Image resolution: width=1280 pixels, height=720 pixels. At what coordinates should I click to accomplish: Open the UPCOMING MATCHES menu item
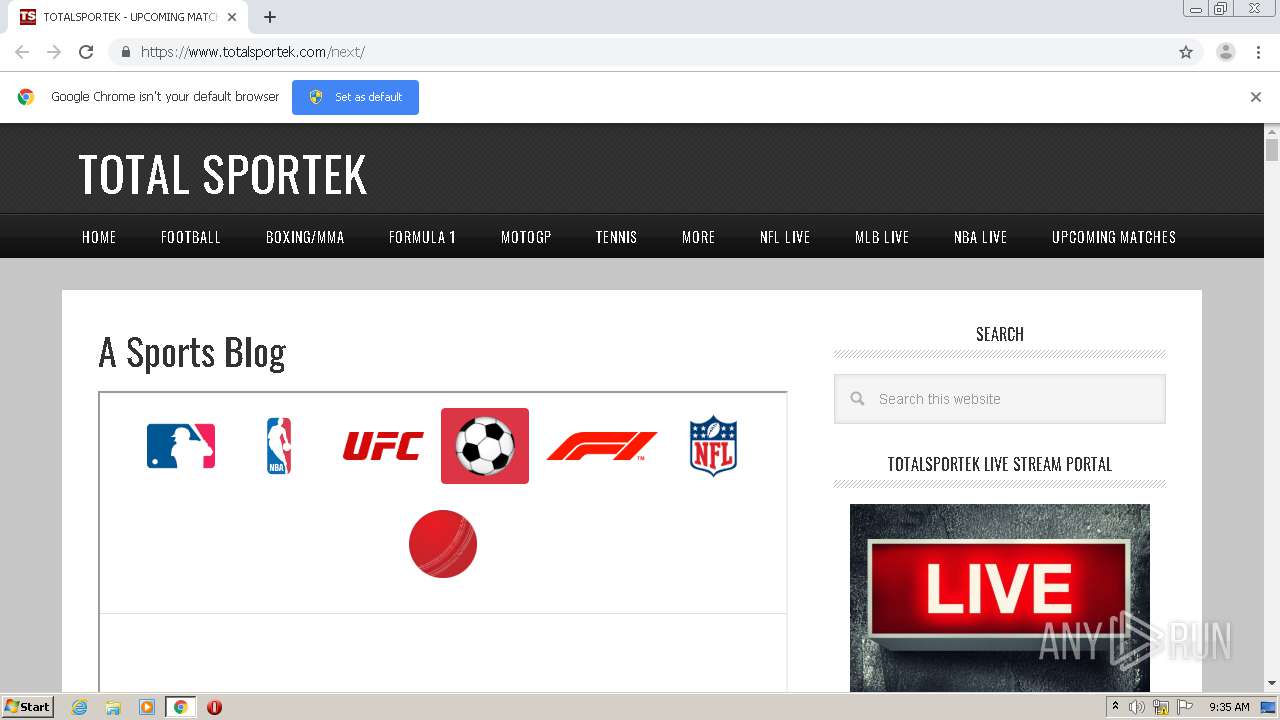(x=1114, y=237)
